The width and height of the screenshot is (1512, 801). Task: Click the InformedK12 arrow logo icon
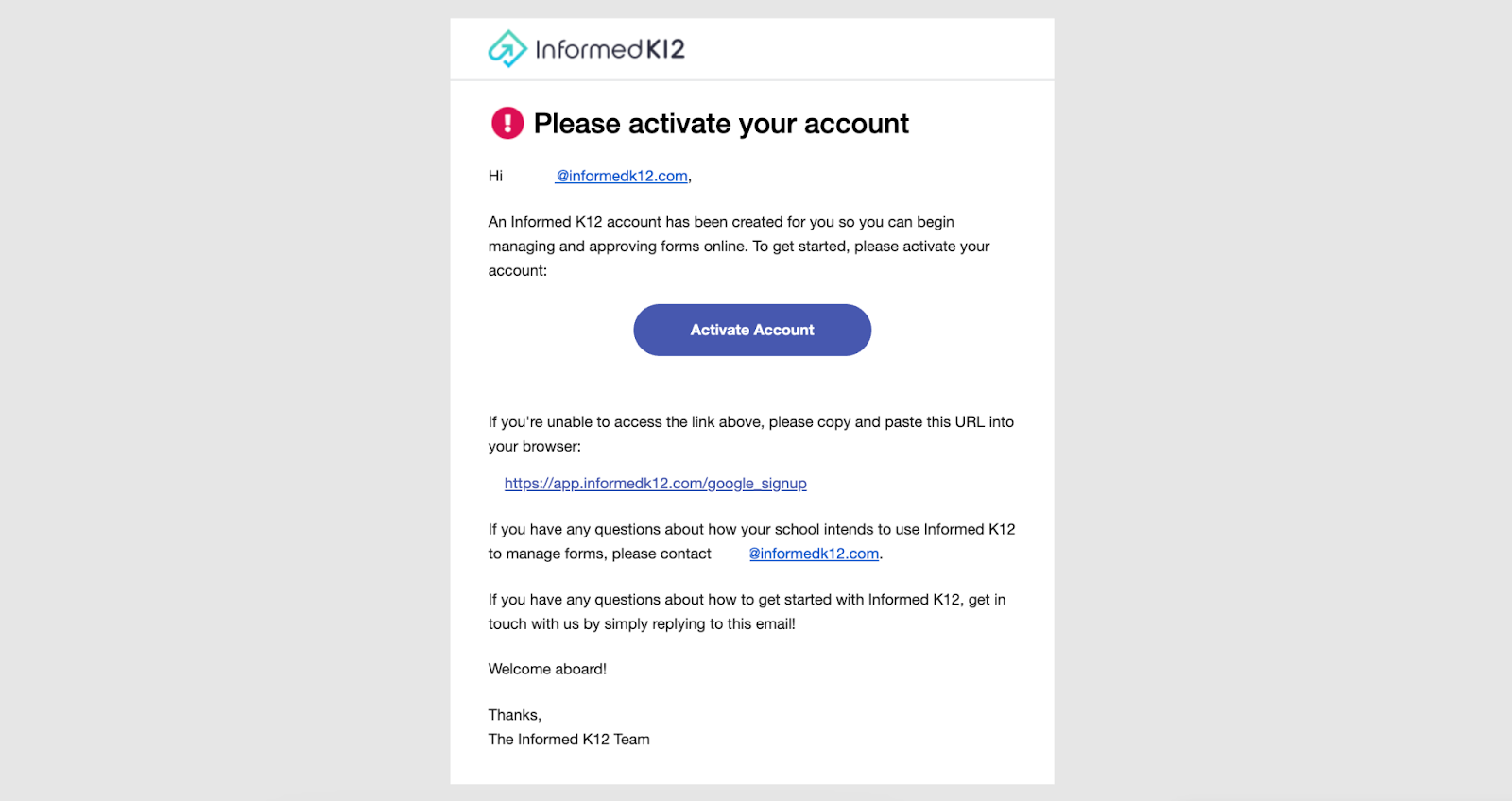[x=507, y=48]
